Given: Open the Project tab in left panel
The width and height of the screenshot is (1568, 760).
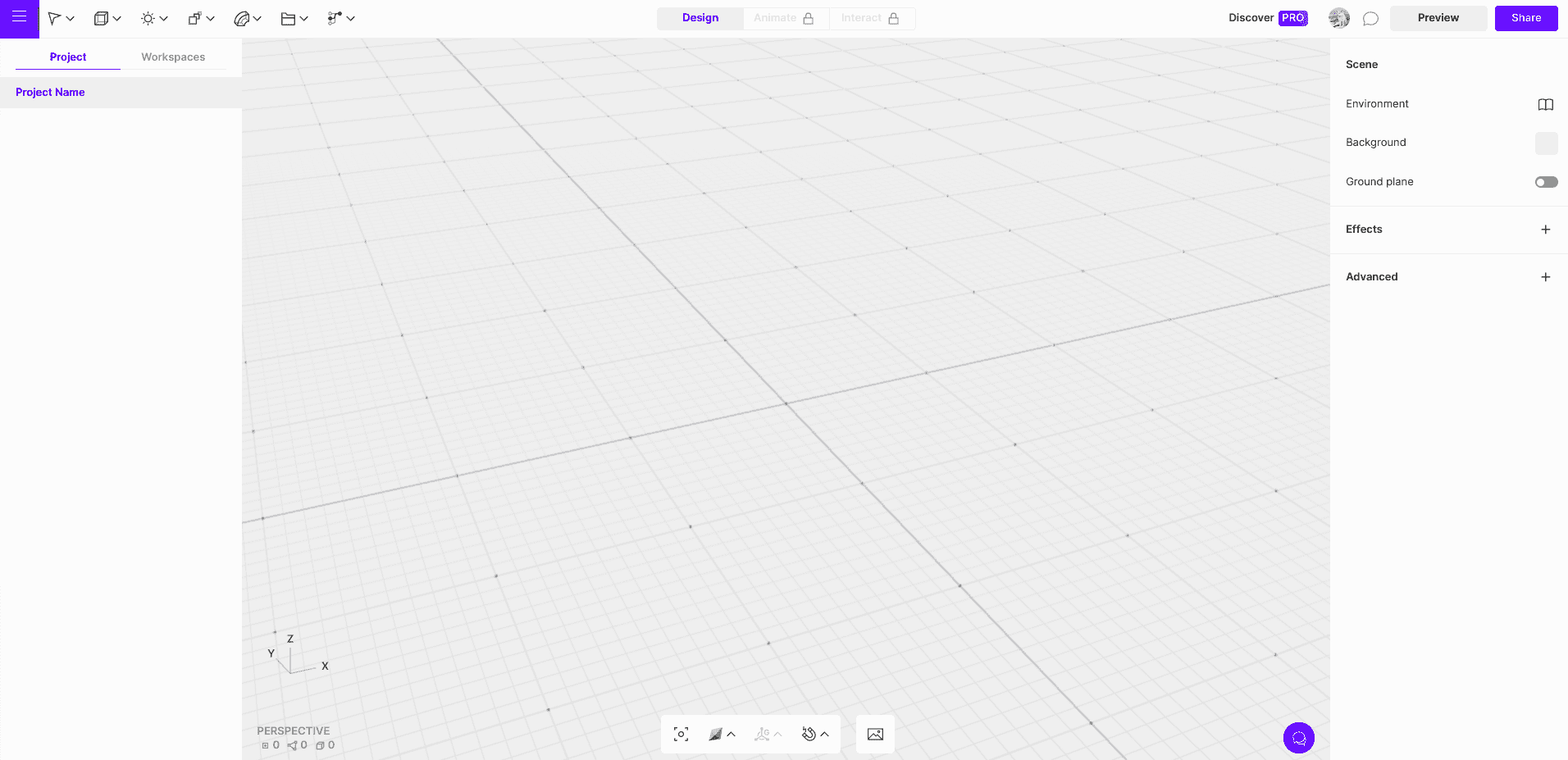Looking at the screenshot, I should coord(68,57).
